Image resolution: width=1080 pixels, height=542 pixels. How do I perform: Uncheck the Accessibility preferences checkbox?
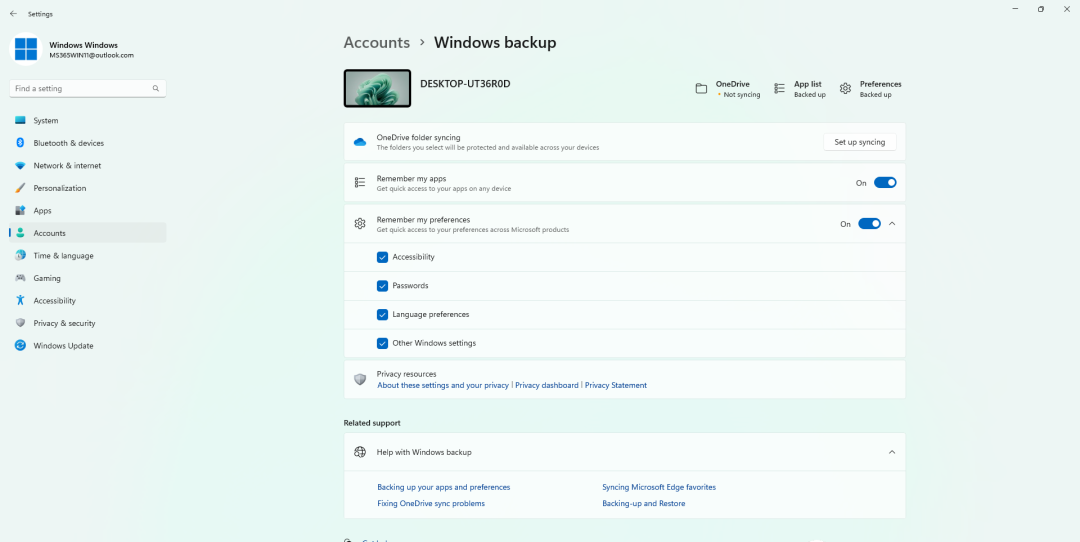pyautogui.click(x=382, y=257)
